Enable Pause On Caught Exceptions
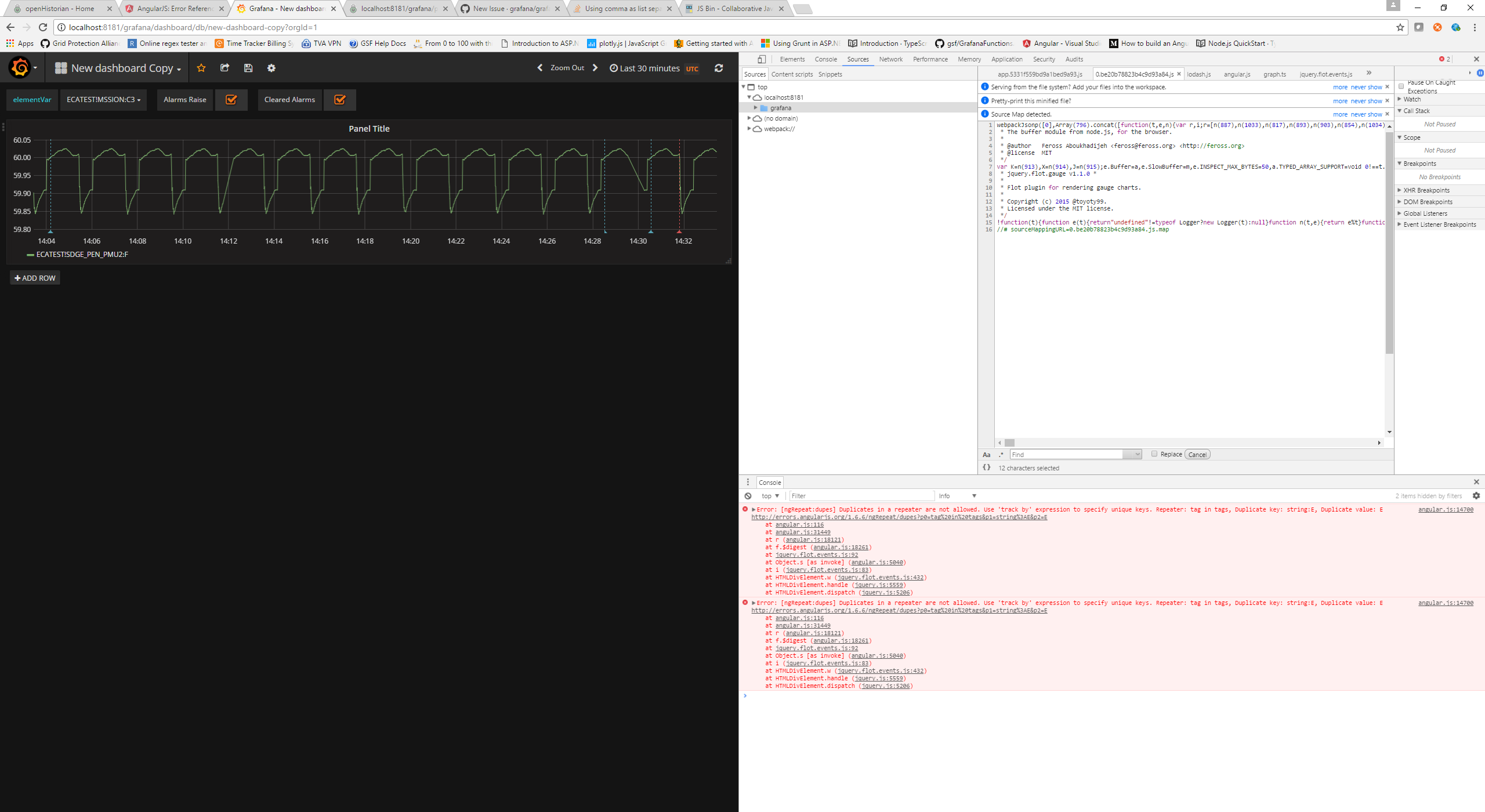Viewport: 1485px width, 812px height. 1401,86
